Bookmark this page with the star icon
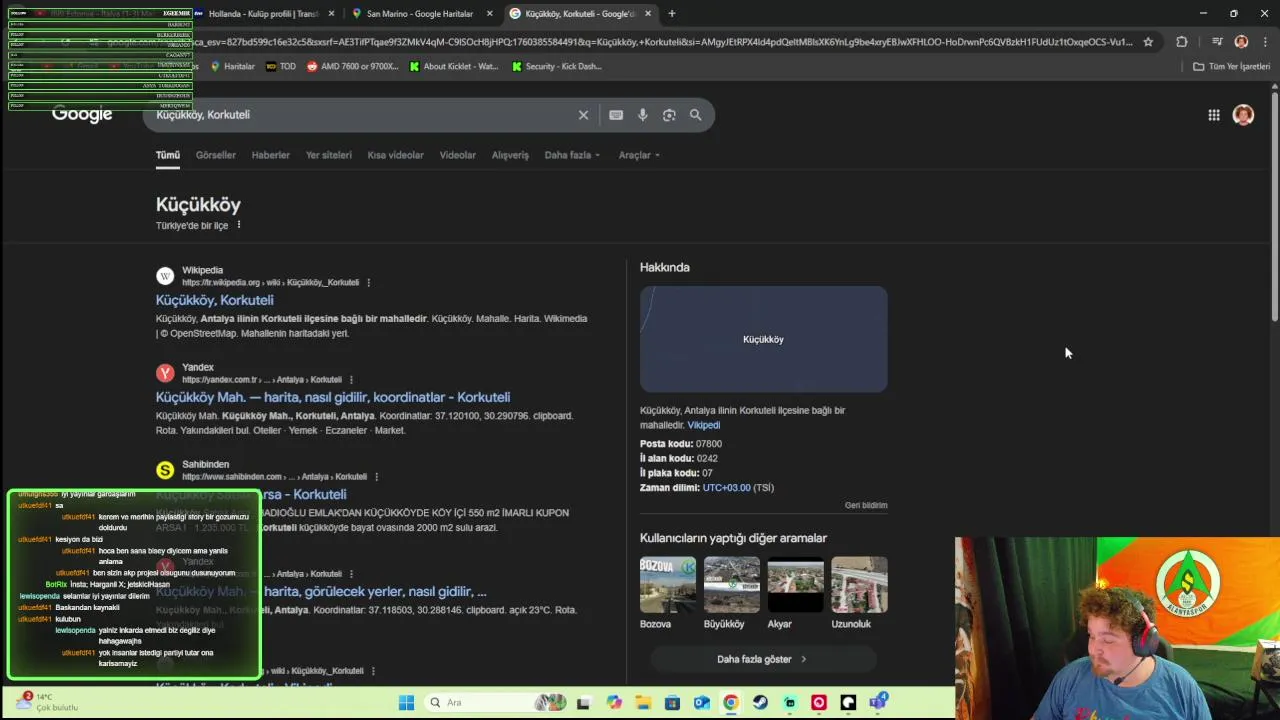 tap(1148, 42)
